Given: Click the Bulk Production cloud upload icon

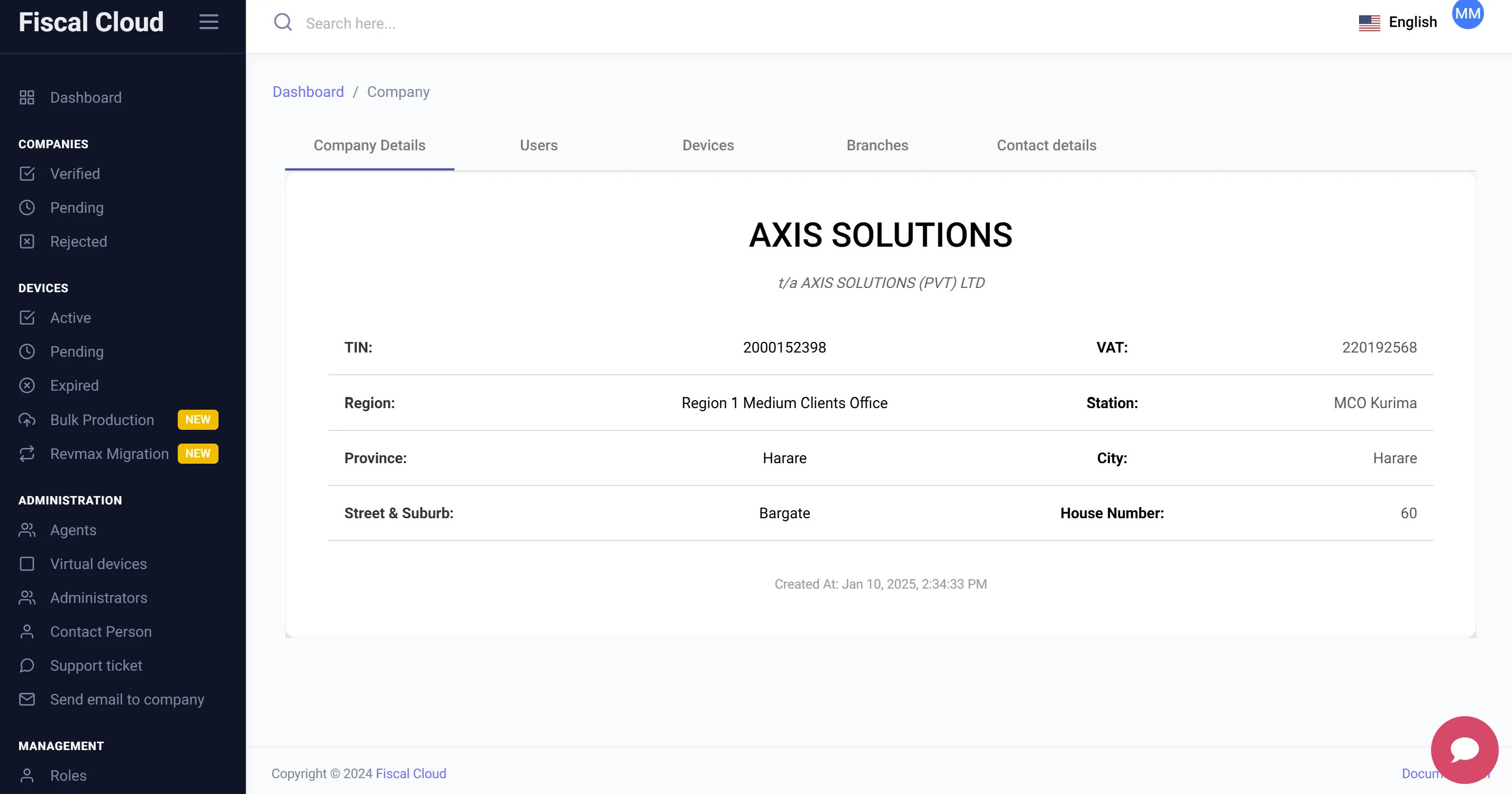Looking at the screenshot, I should point(27,420).
